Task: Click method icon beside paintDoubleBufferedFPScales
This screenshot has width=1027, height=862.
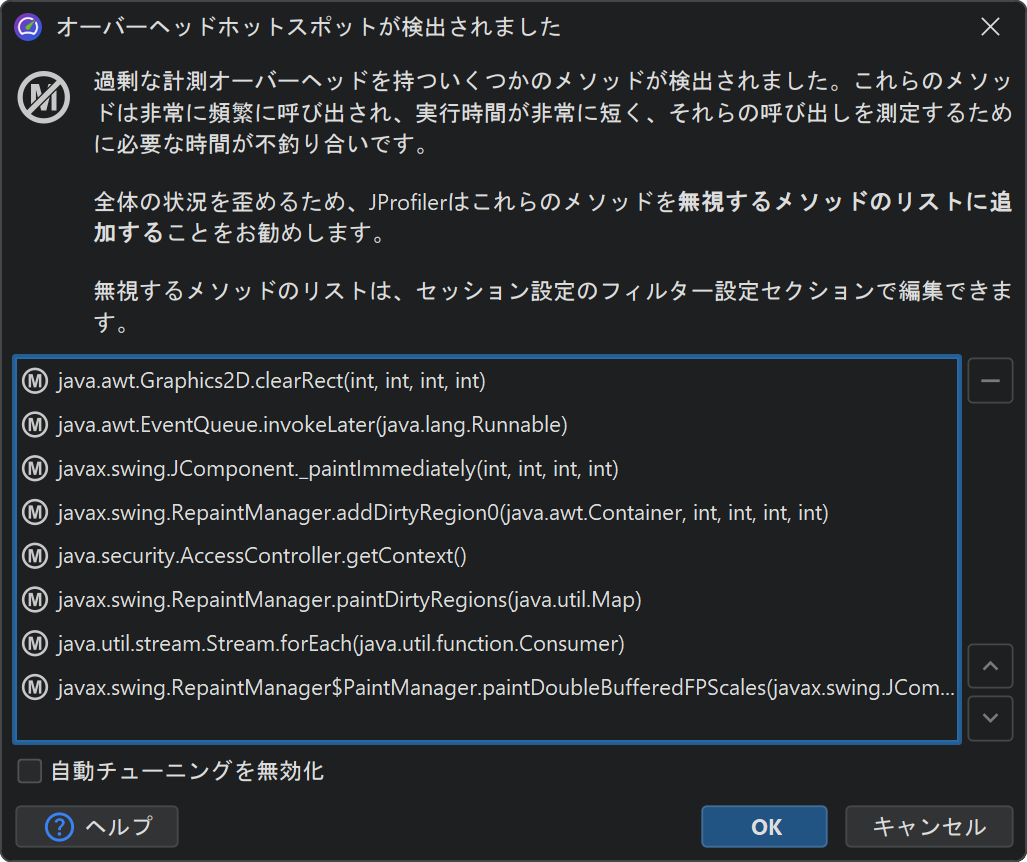Action: pos(35,687)
